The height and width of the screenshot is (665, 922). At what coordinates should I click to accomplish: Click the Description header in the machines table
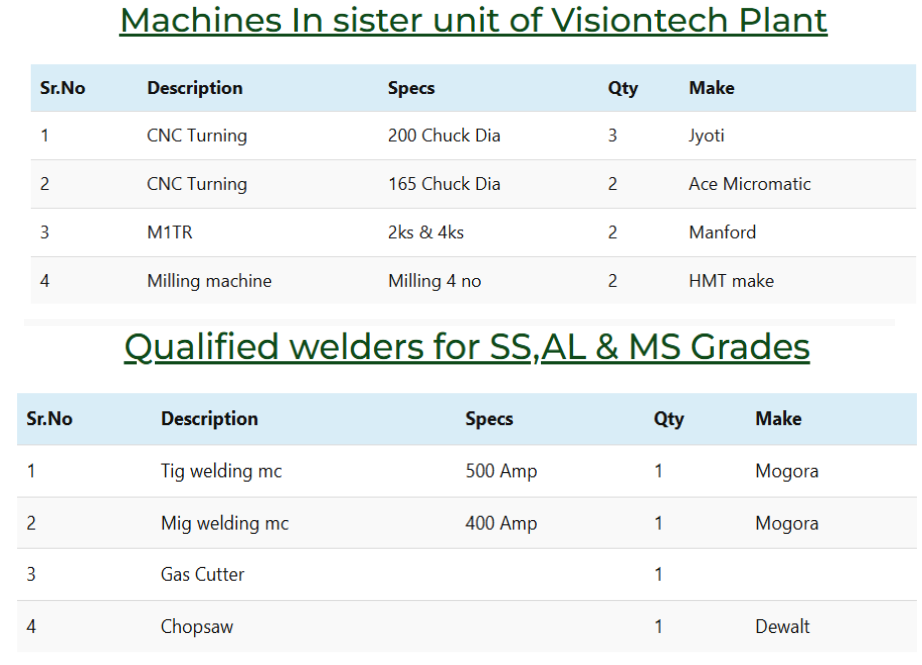pyautogui.click(x=195, y=88)
